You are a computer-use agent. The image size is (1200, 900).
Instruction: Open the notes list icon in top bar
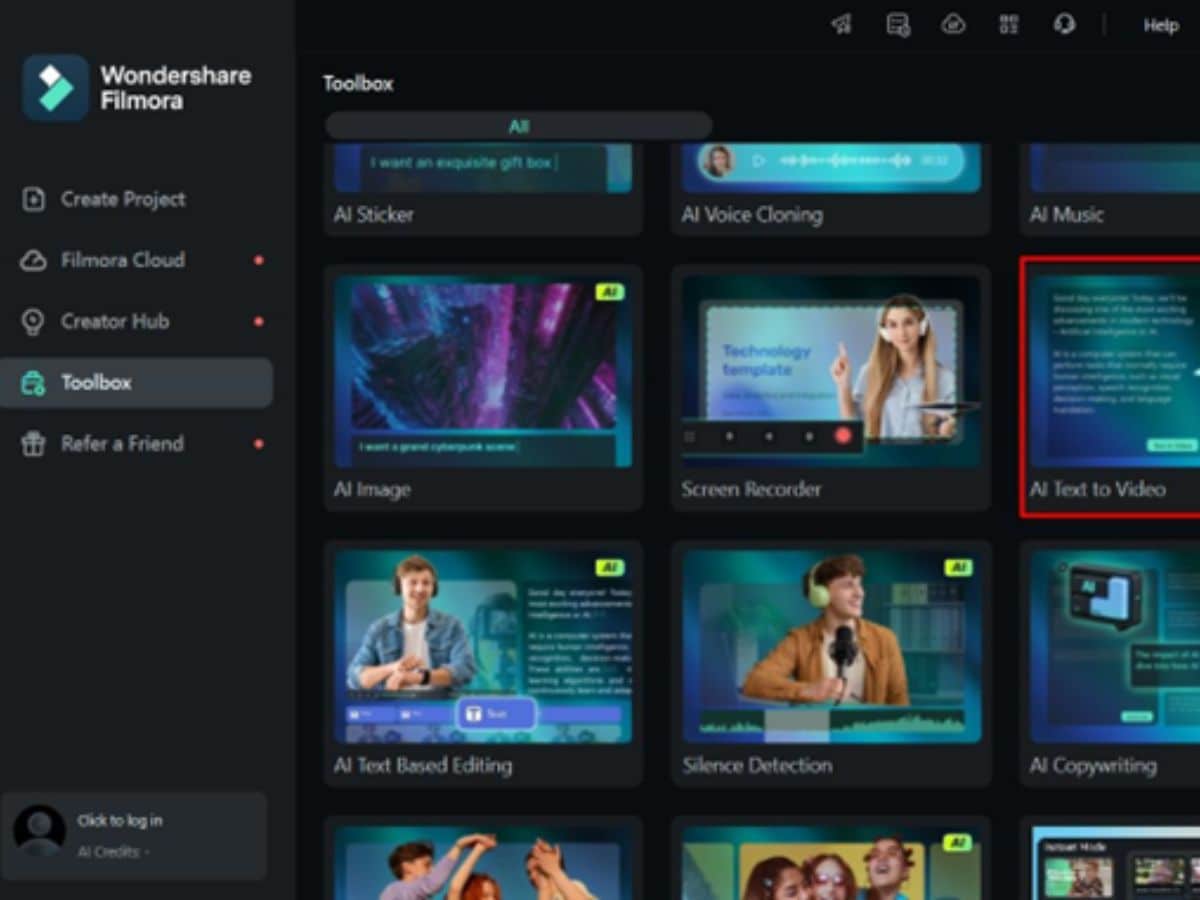tap(898, 25)
